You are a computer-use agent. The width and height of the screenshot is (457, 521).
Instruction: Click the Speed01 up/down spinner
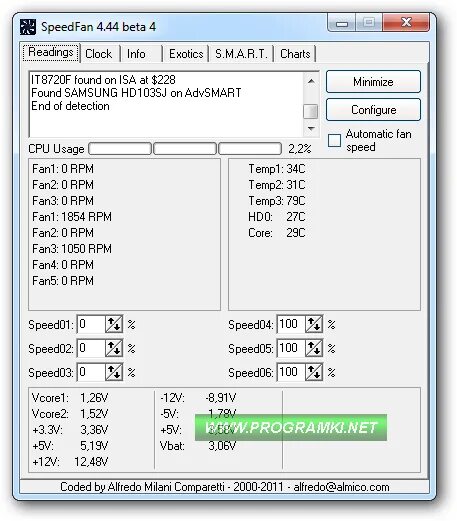point(114,324)
